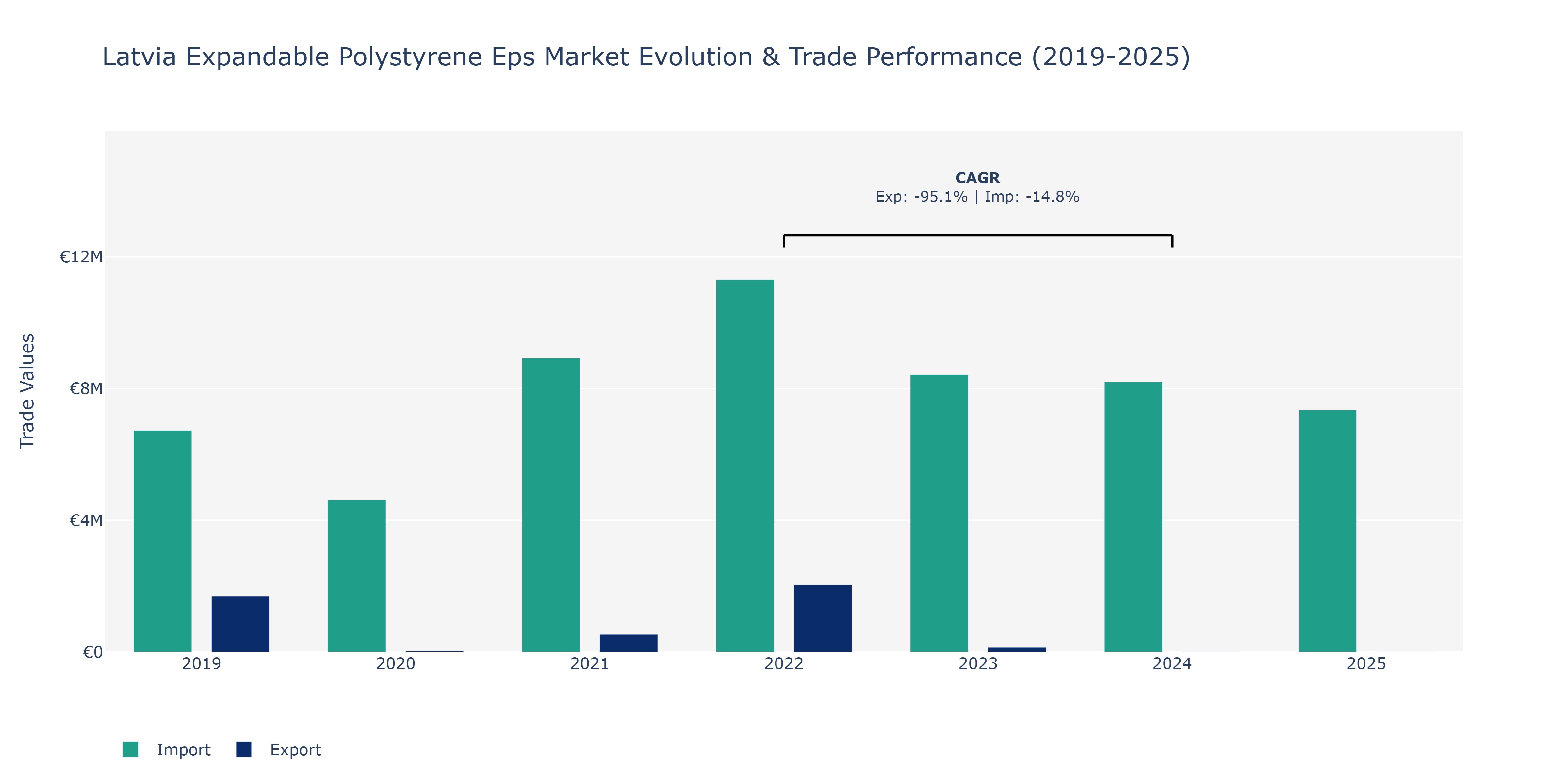Click the 2022 x-axis label
The width and height of the screenshot is (1568, 784).
tap(784, 663)
